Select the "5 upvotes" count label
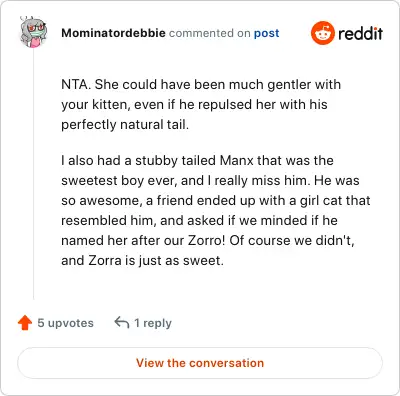Image resolution: width=400 pixels, height=396 pixels. pyautogui.click(x=65, y=323)
